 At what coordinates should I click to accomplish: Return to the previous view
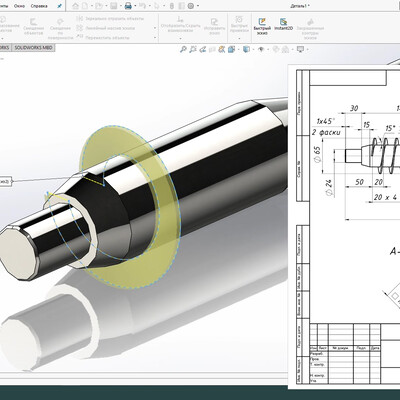point(202,49)
